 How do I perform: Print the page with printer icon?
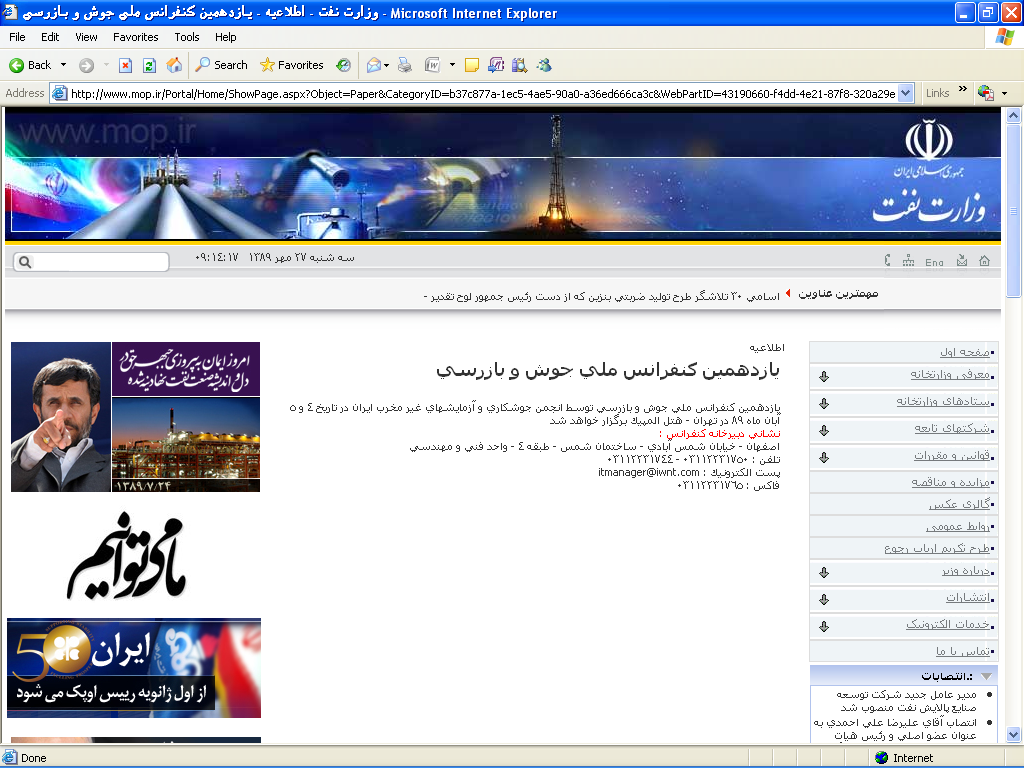405,65
